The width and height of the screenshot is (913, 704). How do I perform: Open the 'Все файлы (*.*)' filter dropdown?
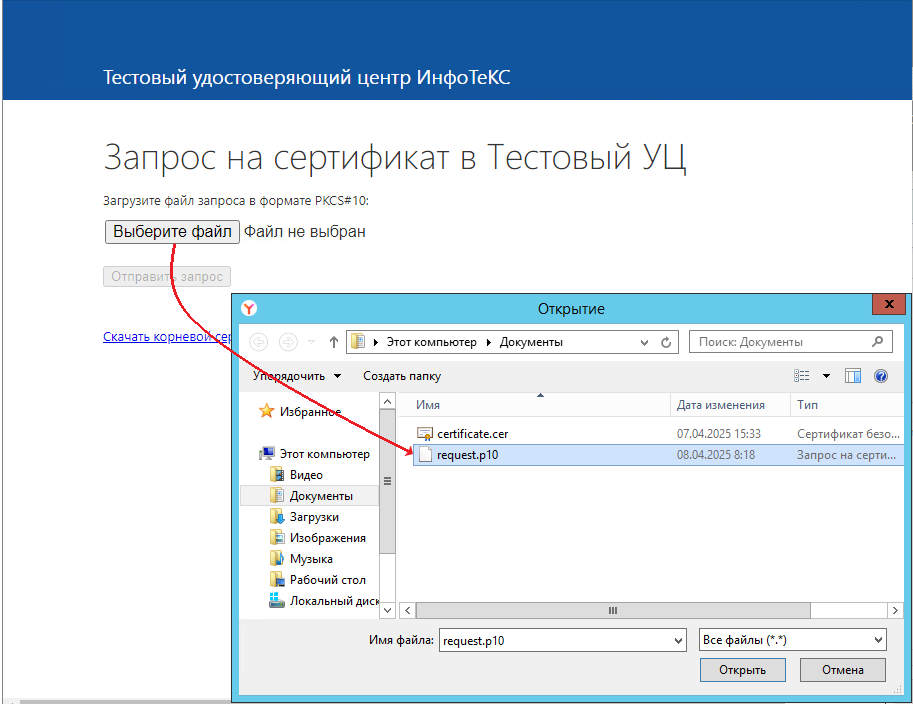(x=792, y=639)
